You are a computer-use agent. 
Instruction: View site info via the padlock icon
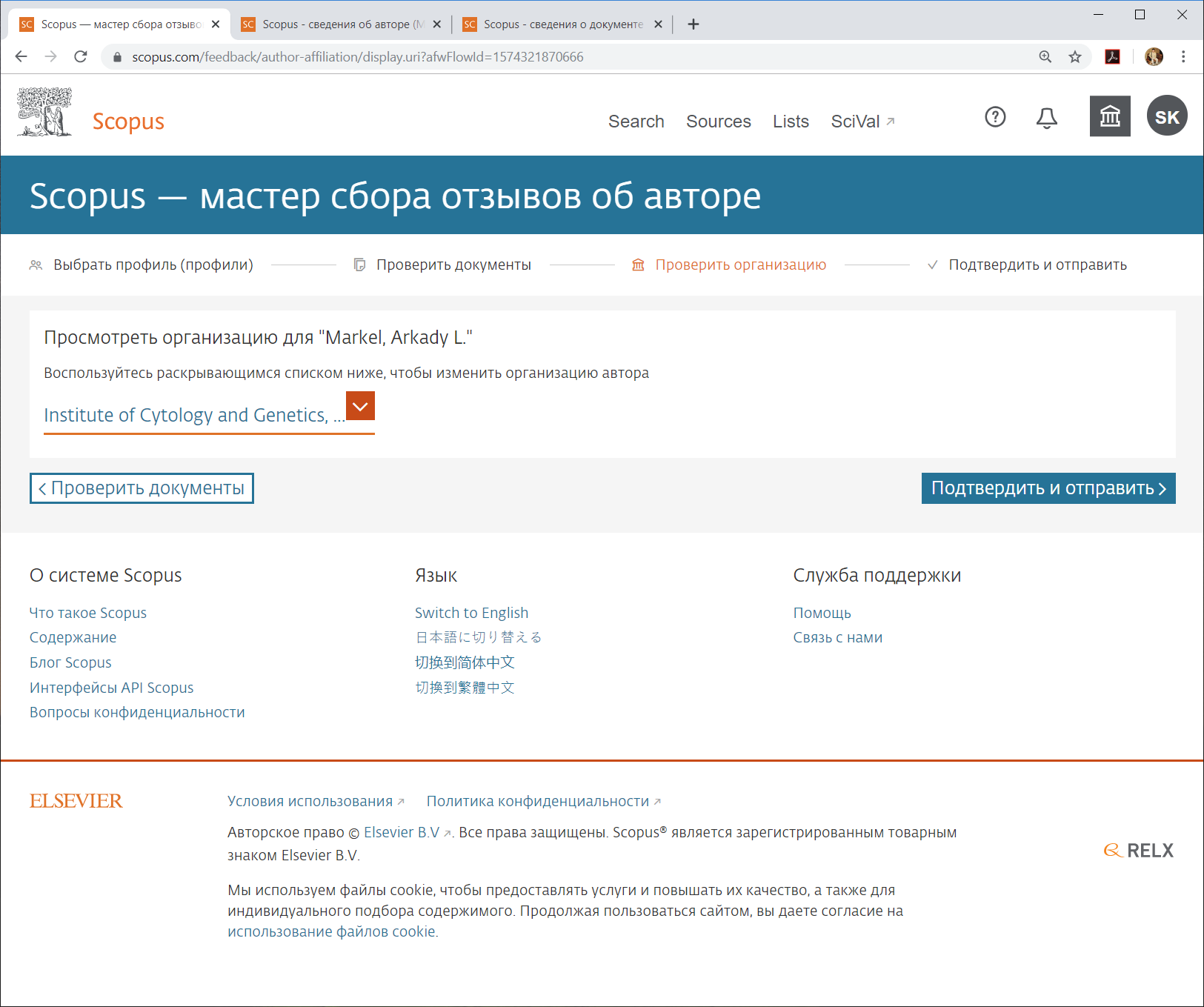pos(117,57)
